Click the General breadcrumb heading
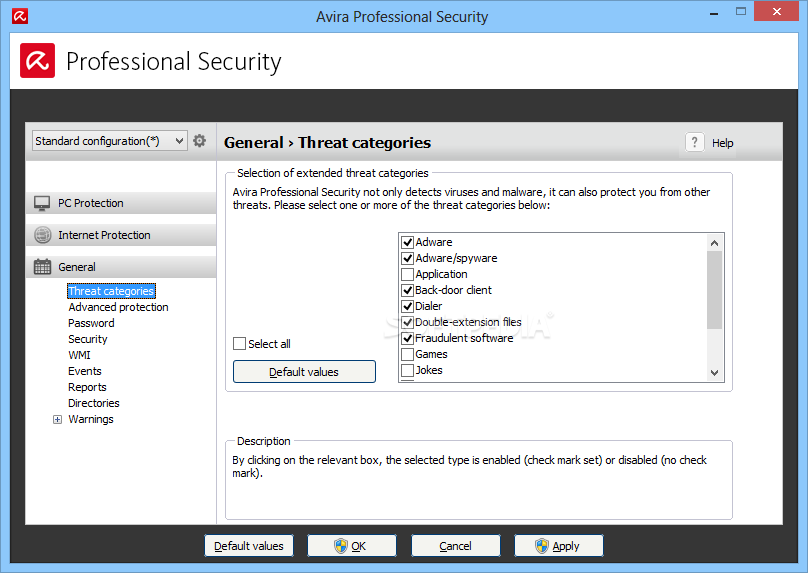This screenshot has width=808, height=573. click(254, 143)
